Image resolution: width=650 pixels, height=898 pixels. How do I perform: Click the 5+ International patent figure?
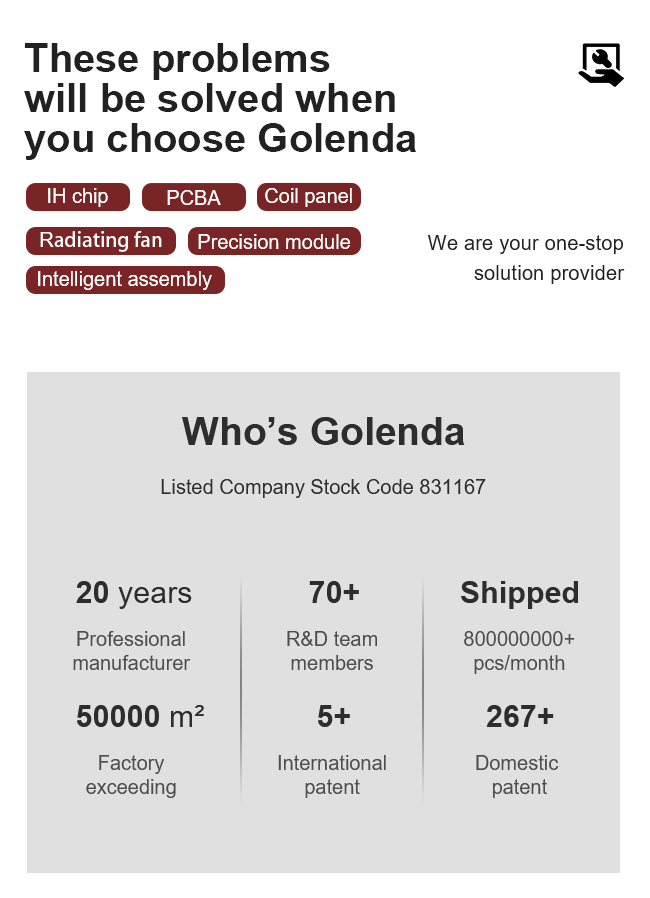[334, 717]
